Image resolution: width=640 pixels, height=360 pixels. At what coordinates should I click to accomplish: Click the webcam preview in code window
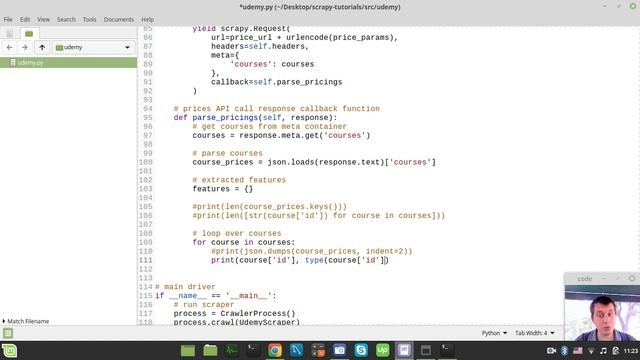pos(602,313)
